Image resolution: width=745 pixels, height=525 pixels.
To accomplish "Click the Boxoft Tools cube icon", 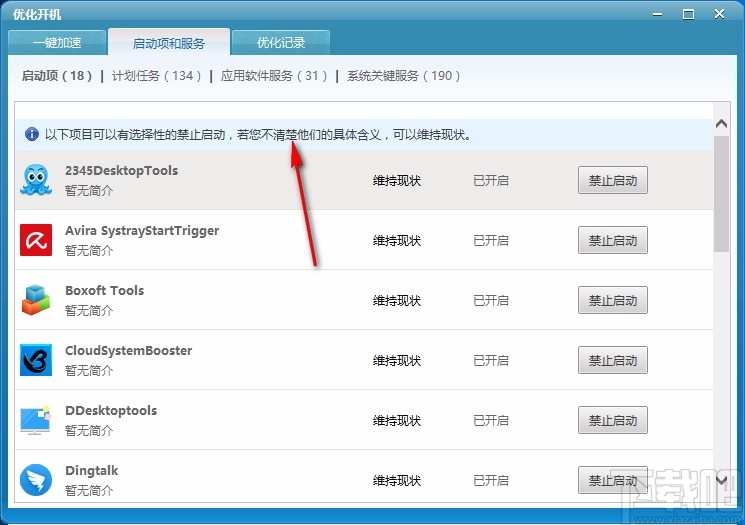I will [36, 300].
